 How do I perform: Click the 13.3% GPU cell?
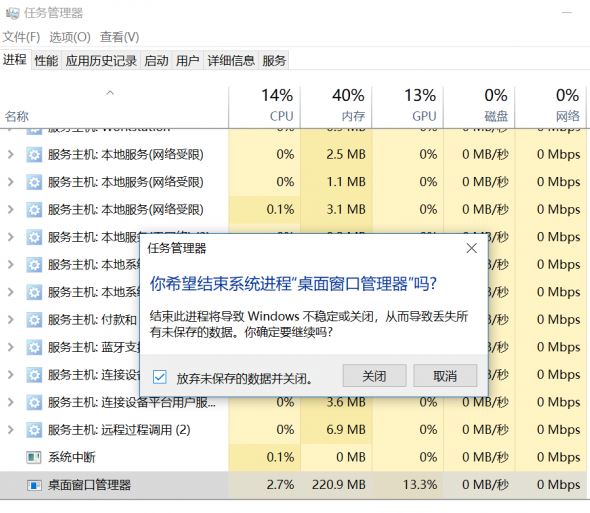point(408,485)
